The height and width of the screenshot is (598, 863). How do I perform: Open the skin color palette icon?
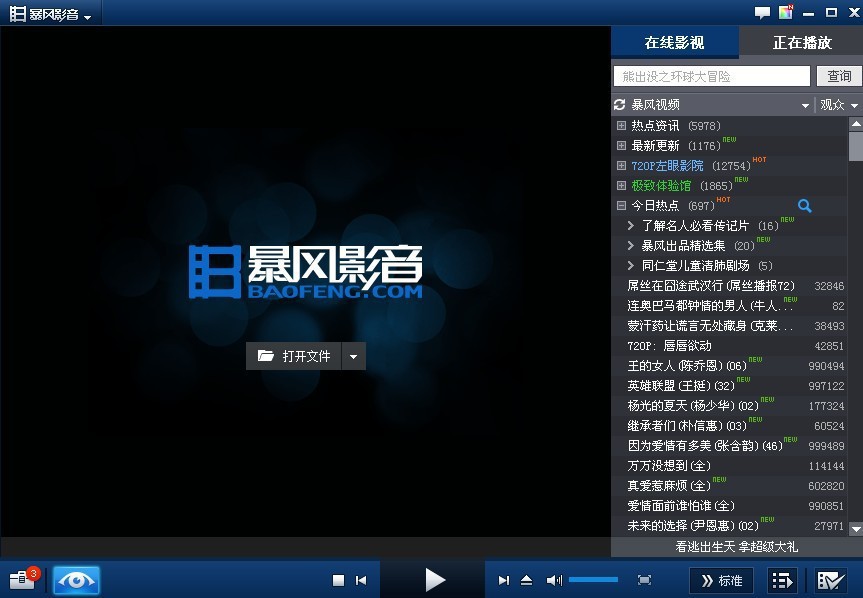pos(786,13)
